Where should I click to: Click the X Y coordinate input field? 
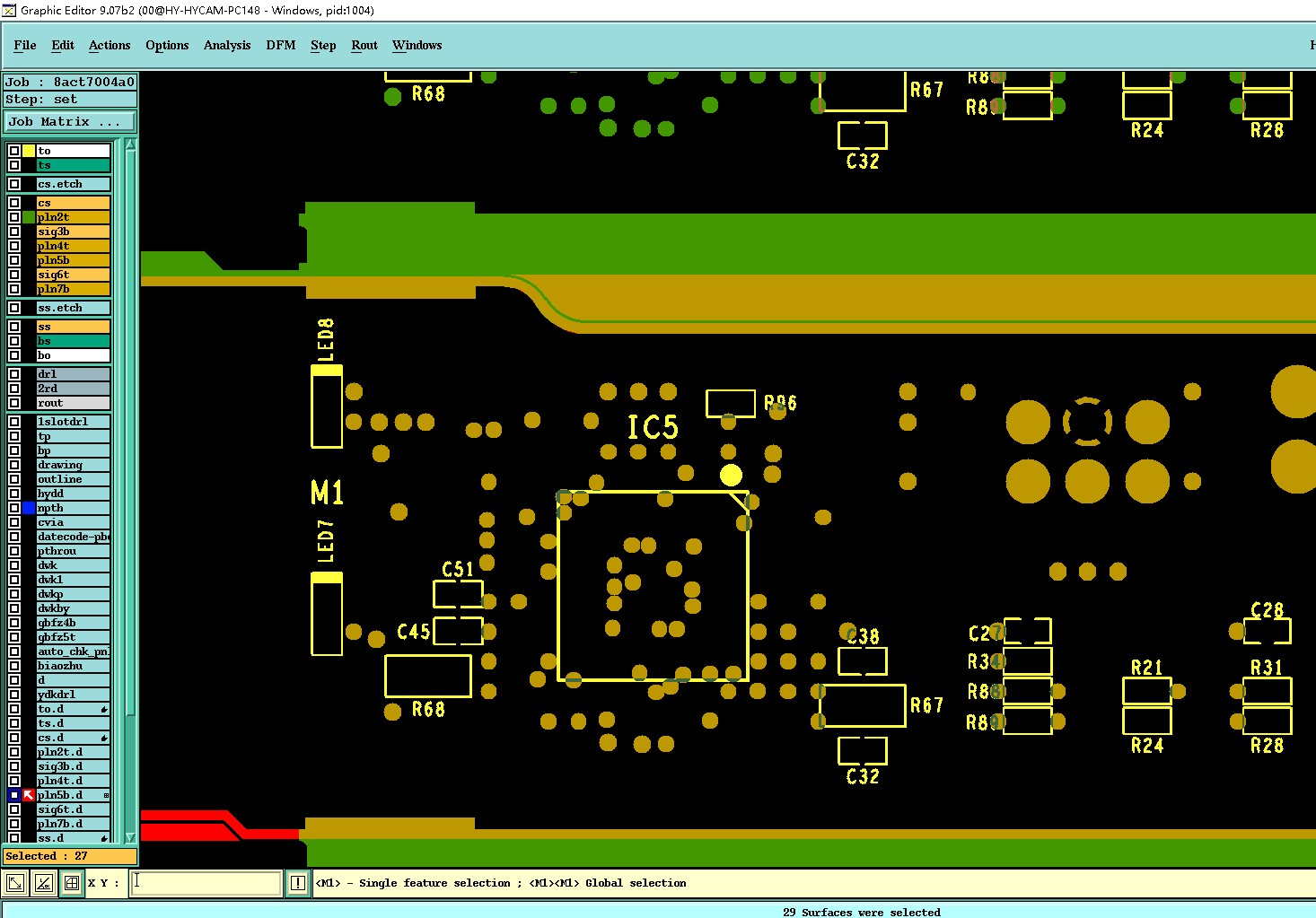tap(206, 883)
